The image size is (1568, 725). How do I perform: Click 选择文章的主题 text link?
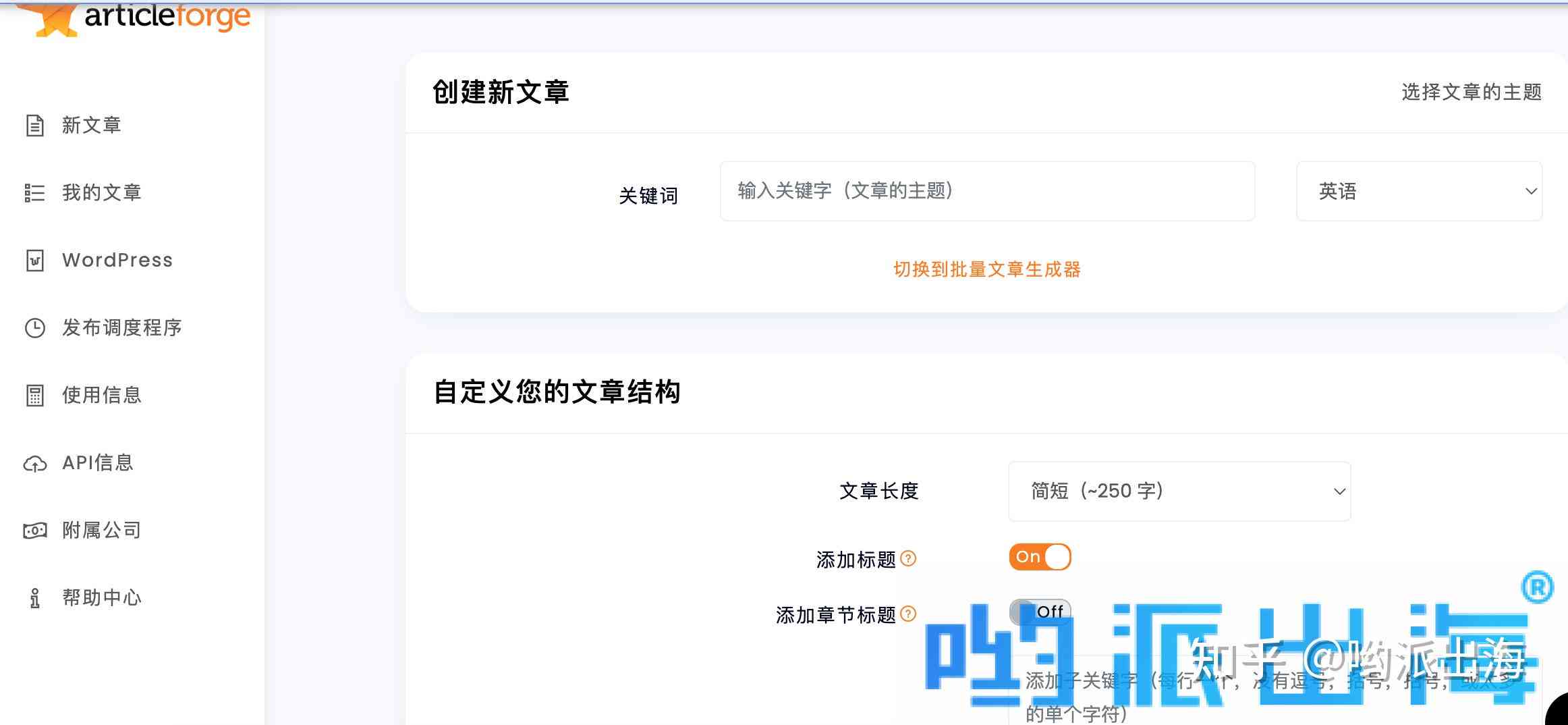click(x=1472, y=92)
